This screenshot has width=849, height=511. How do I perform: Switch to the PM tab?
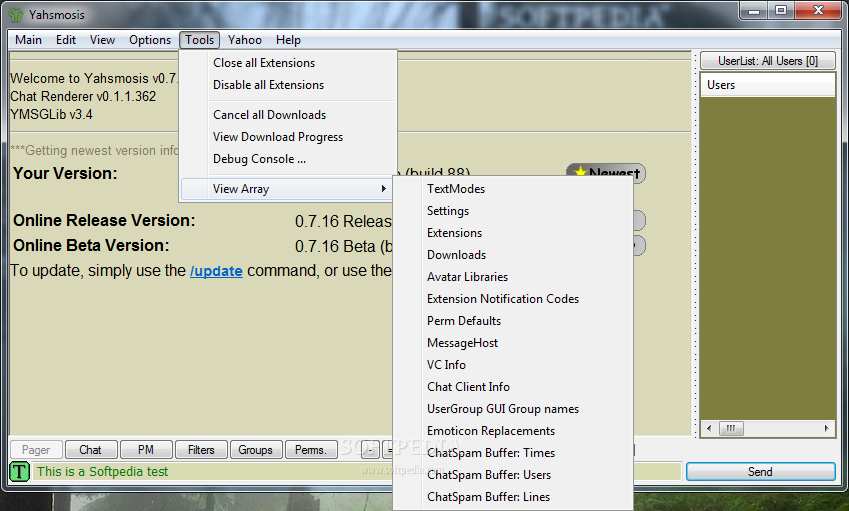pos(146,450)
